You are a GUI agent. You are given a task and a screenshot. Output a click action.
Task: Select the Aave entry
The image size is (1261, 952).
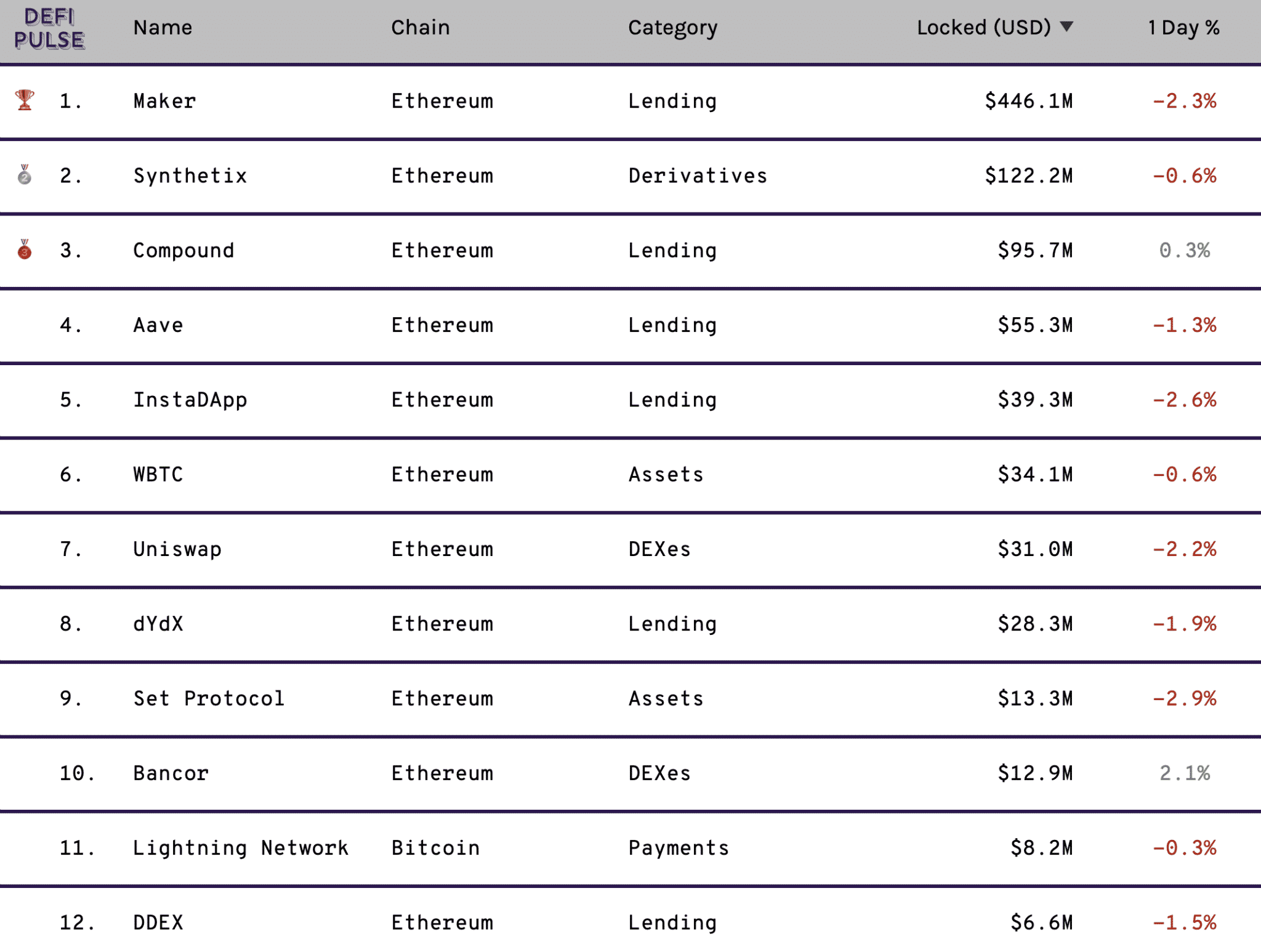[x=158, y=325]
